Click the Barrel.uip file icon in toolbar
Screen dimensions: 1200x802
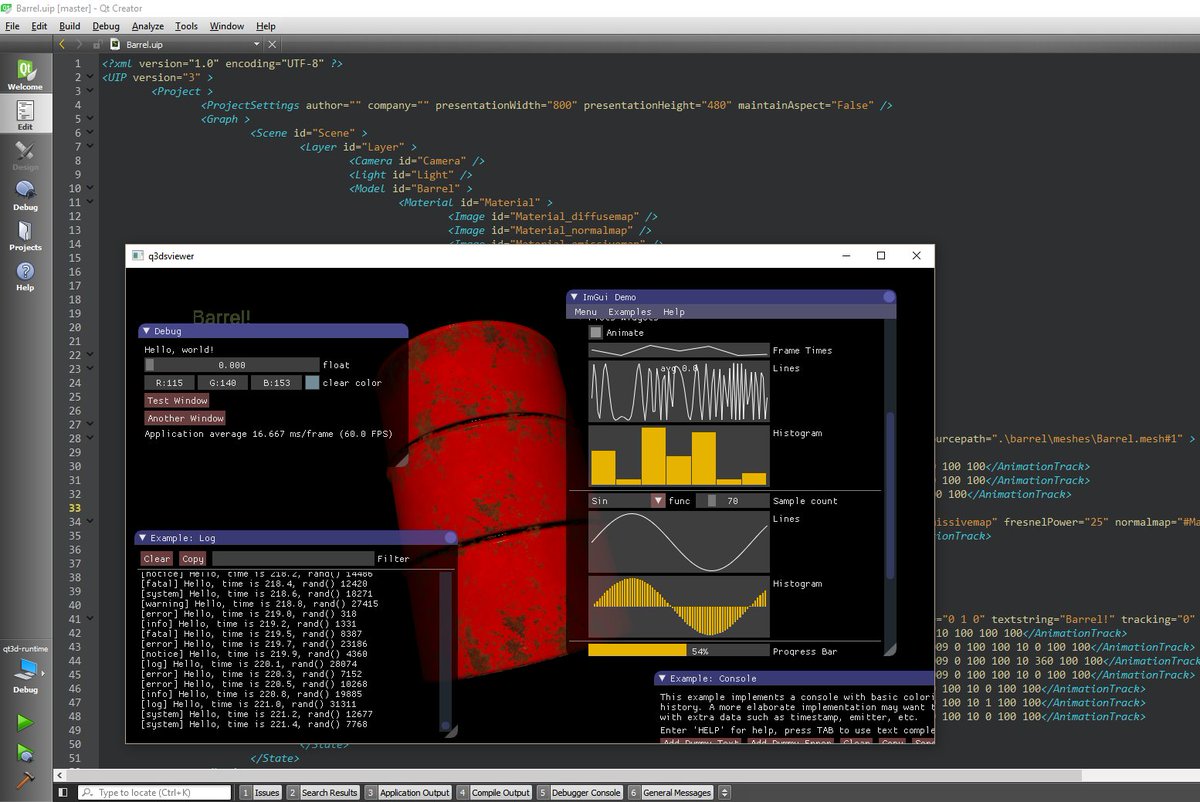tap(115, 44)
